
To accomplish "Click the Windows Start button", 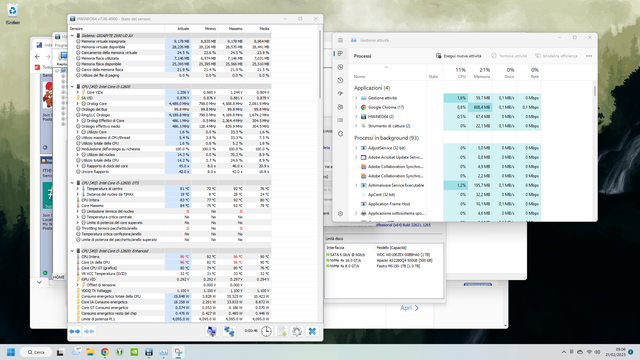I will point(11,352).
